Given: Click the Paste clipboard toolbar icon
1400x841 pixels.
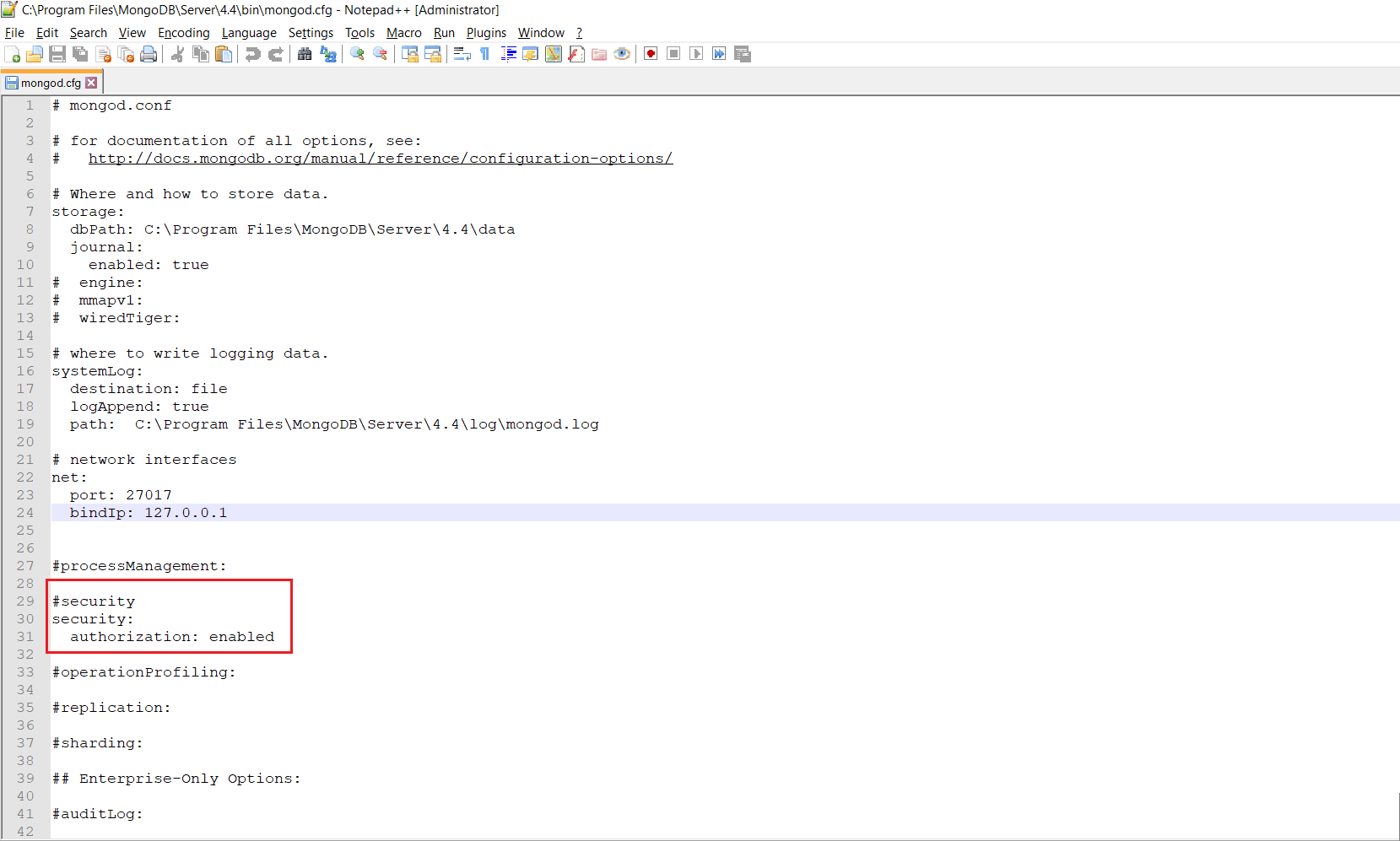Looking at the screenshot, I should (x=224, y=54).
